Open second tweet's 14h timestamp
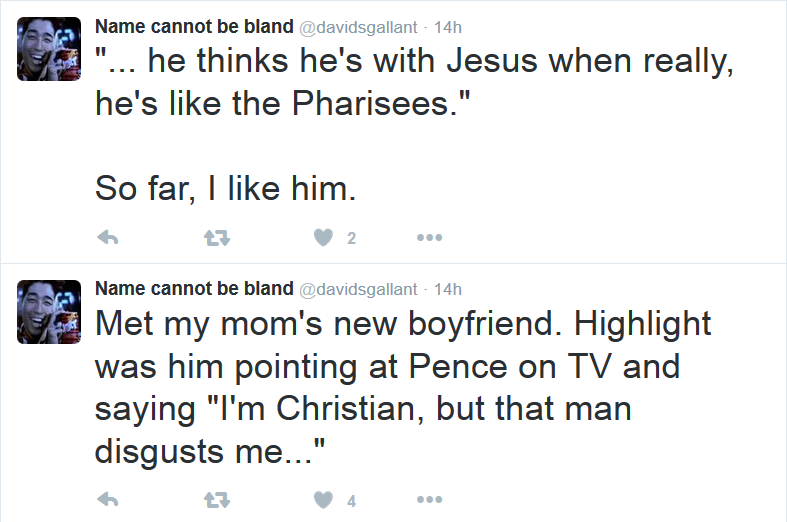This screenshot has height=522, width=787. coord(448,290)
